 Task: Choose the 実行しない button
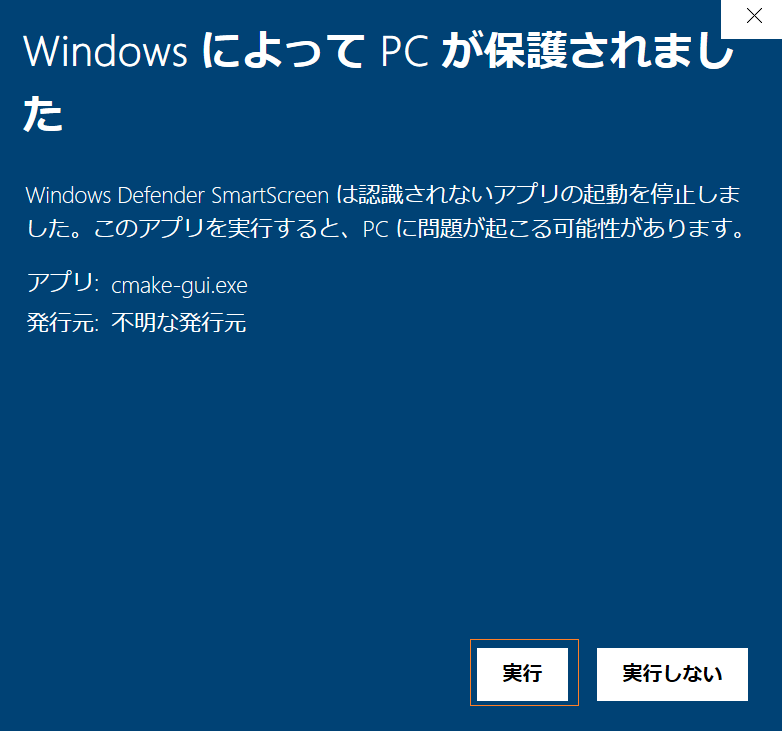click(672, 674)
